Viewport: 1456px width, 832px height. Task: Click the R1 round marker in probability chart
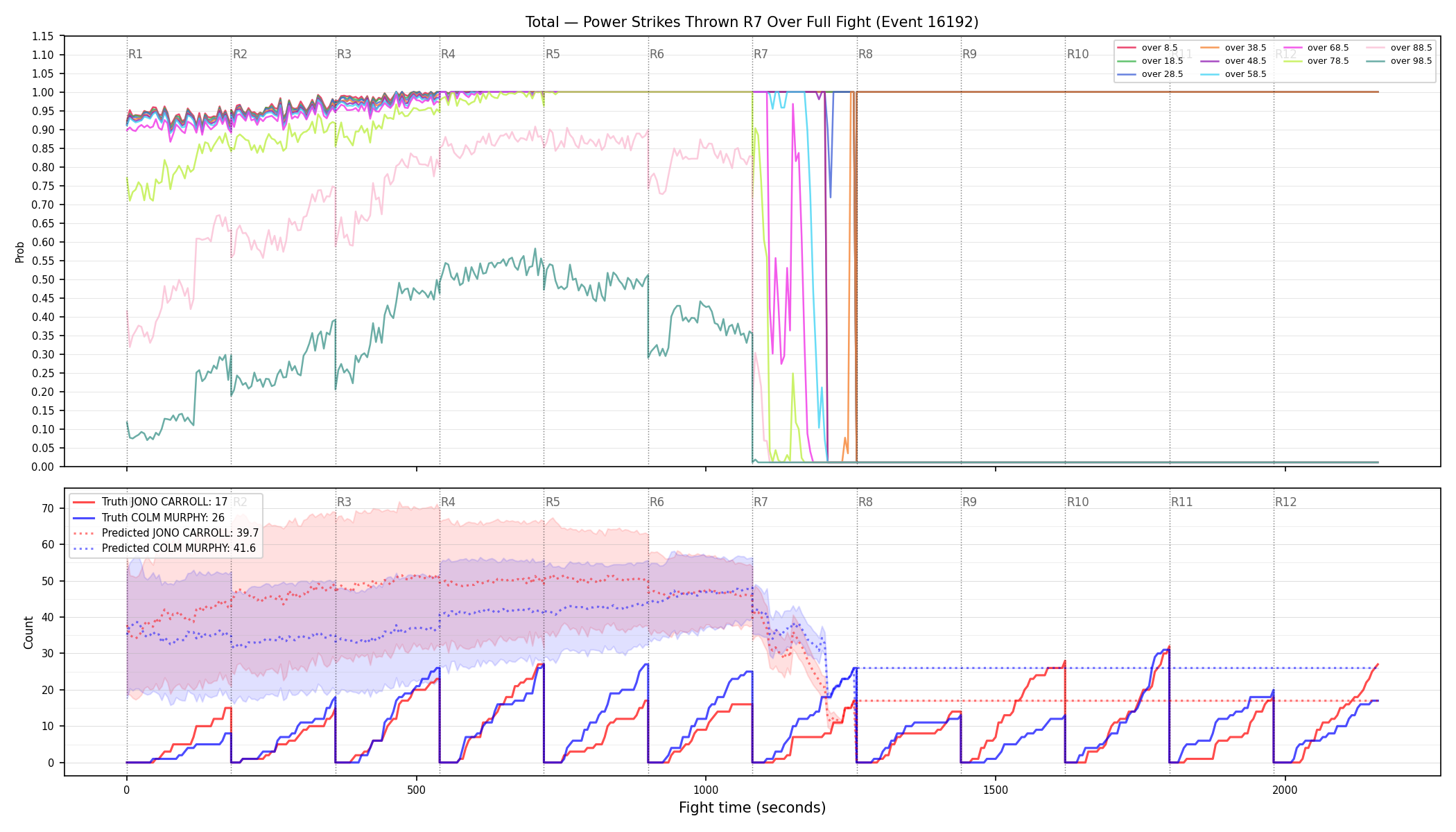(135, 54)
